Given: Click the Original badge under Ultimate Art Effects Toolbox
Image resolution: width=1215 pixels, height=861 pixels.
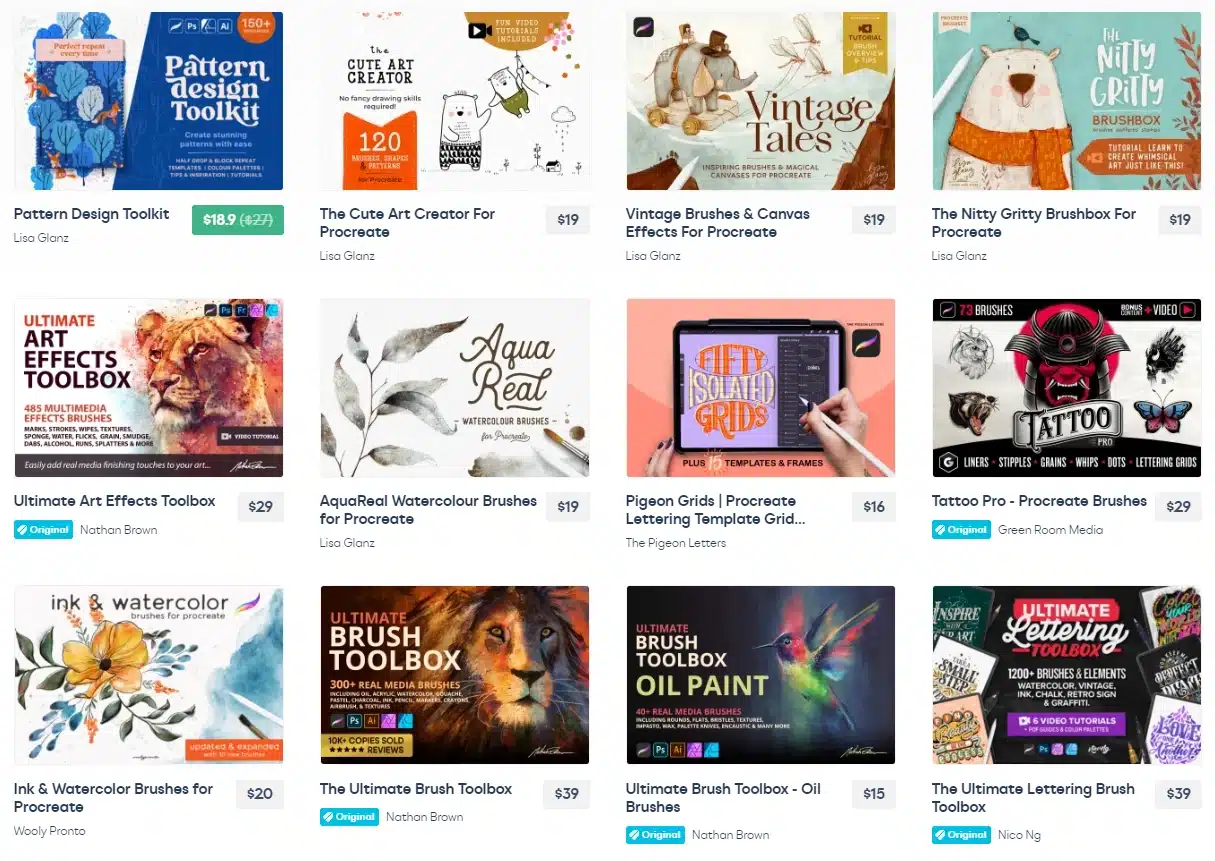Looking at the screenshot, I should coord(43,530).
